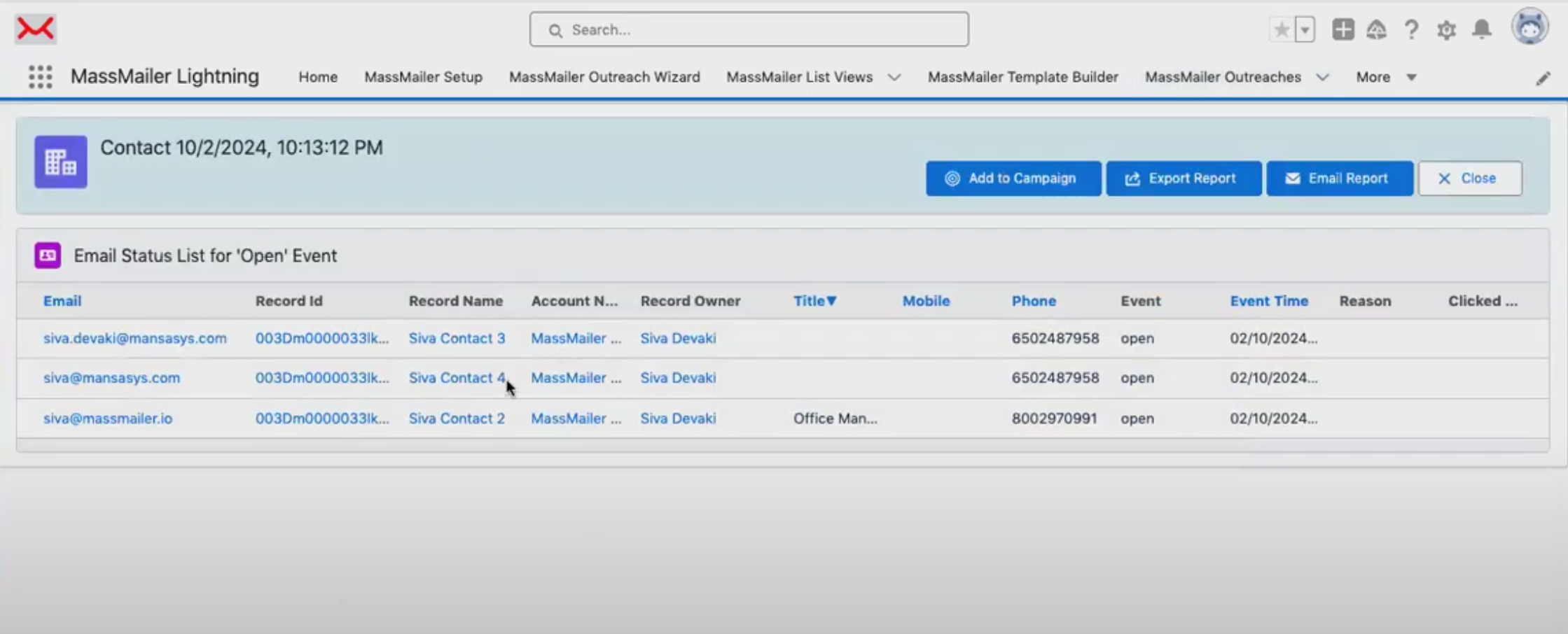Viewport: 1568px width, 634px height.
Task: Sort by the Event Time column header
Action: (1269, 301)
